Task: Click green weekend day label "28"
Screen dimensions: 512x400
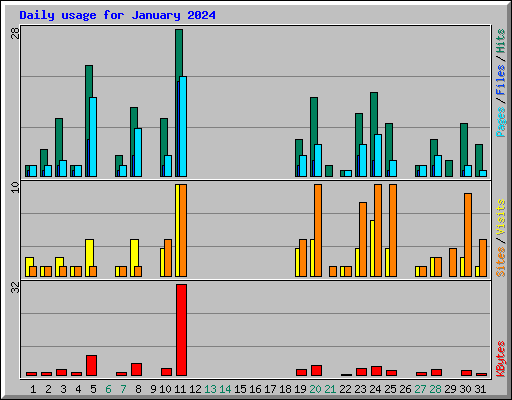Action: pyautogui.click(x=435, y=389)
